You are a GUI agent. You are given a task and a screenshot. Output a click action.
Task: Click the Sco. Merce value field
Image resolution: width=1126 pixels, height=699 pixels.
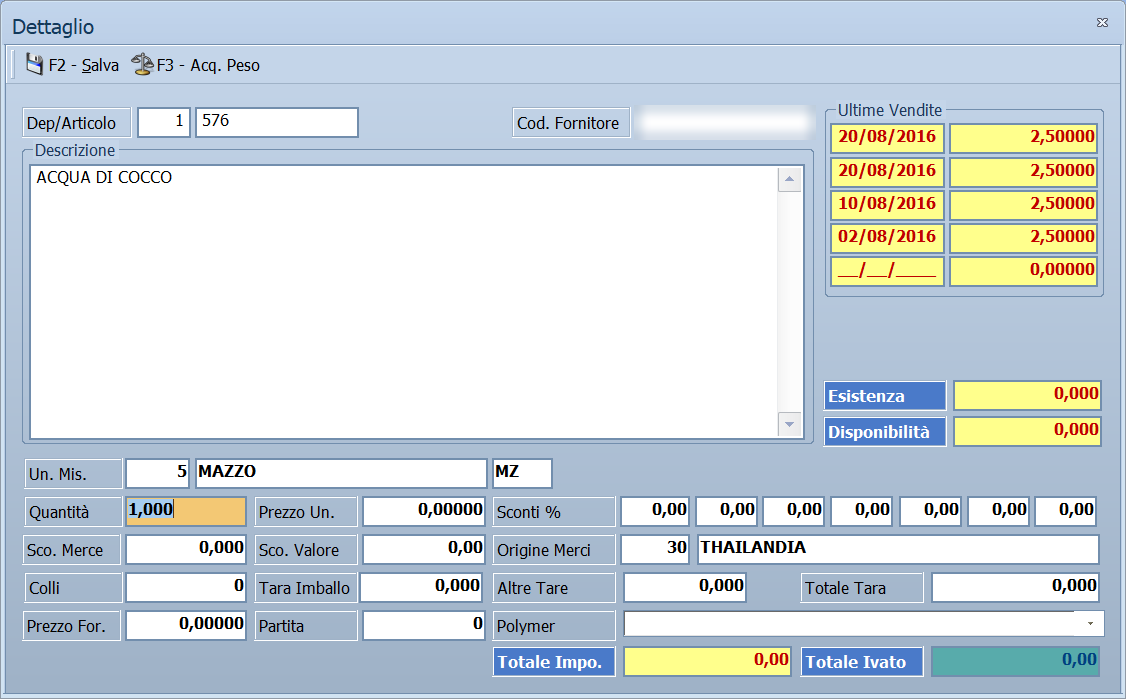point(186,549)
